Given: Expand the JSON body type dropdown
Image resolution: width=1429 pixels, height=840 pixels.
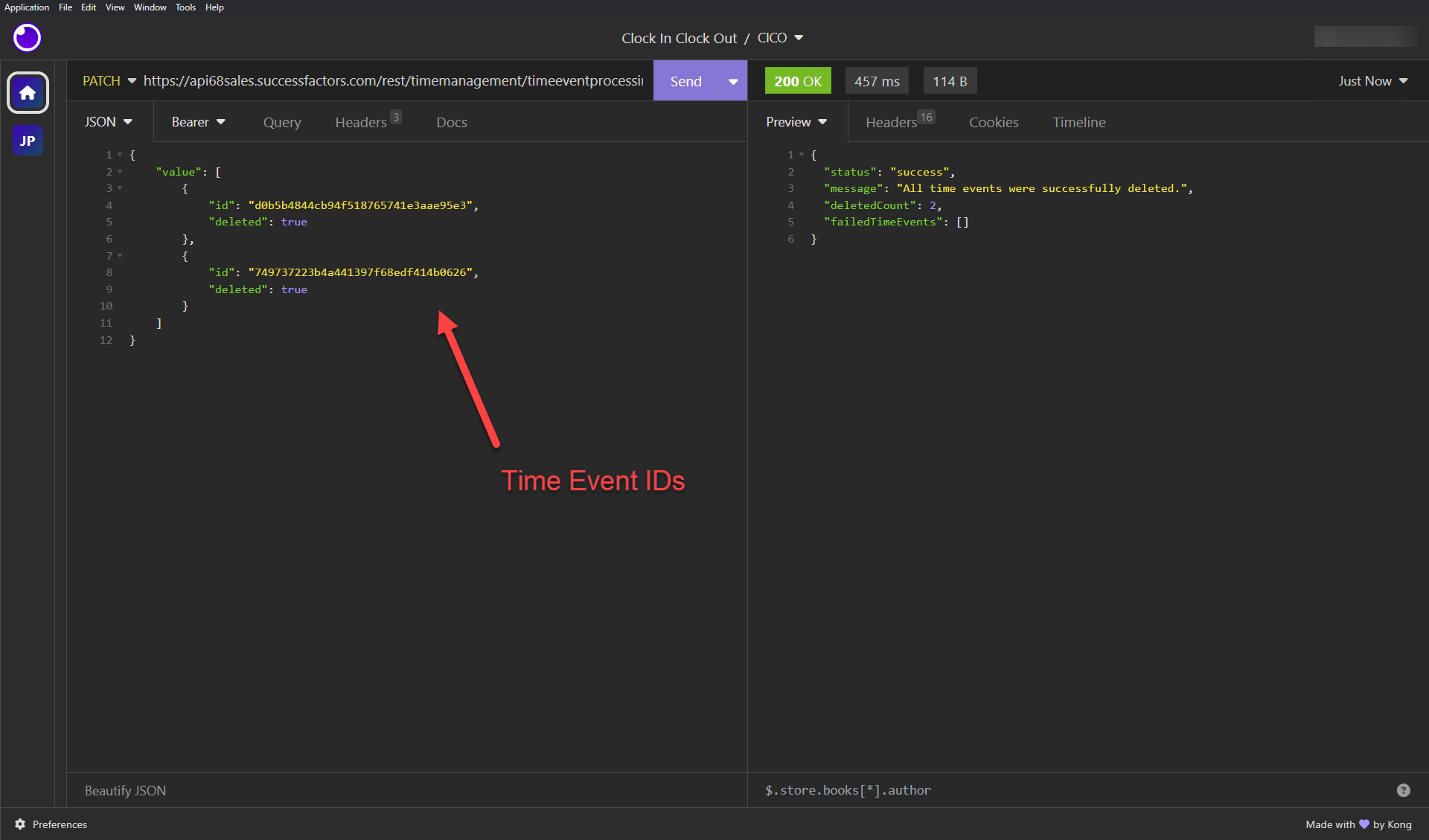Looking at the screenshot, I should pos(109,121).
